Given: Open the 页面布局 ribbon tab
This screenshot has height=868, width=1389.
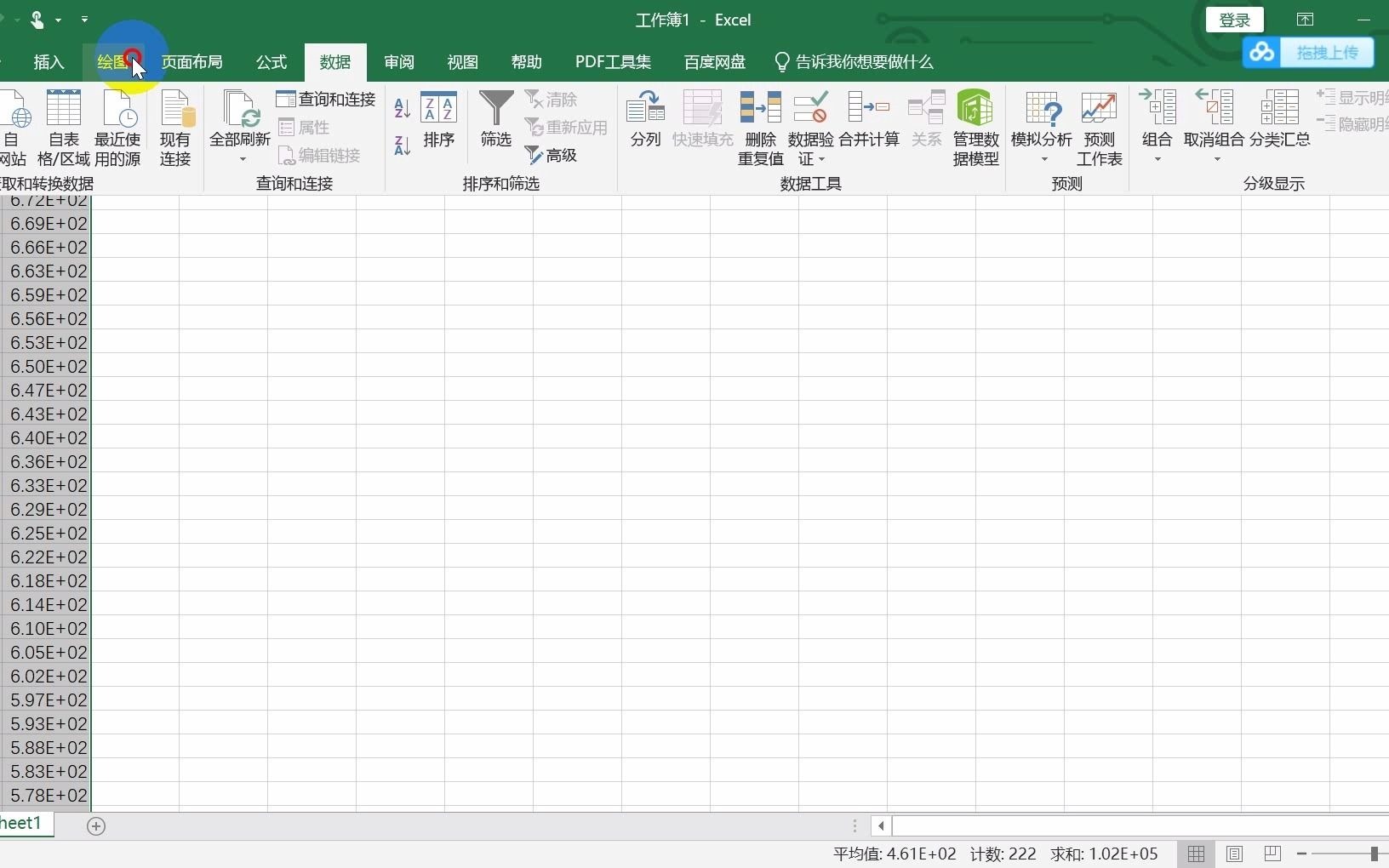Looking at the screenshot, I should tap(192, 62).
